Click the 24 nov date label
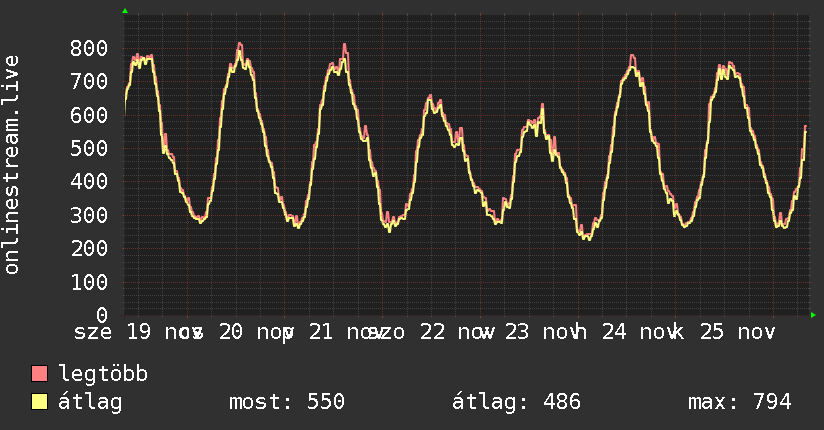The width and height of the screenshot is (824, 430). point(636,331)
